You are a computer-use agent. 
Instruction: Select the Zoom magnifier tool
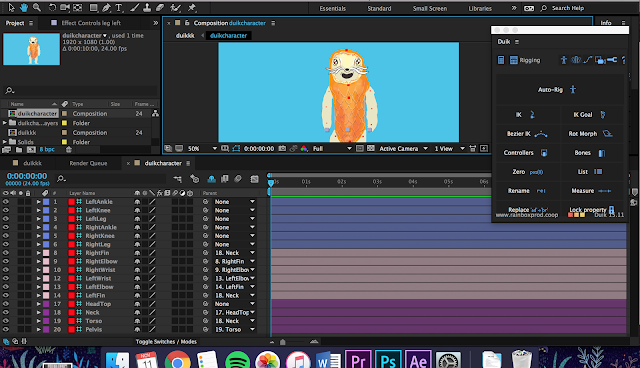pyautogui.click(x=37, y=7)
